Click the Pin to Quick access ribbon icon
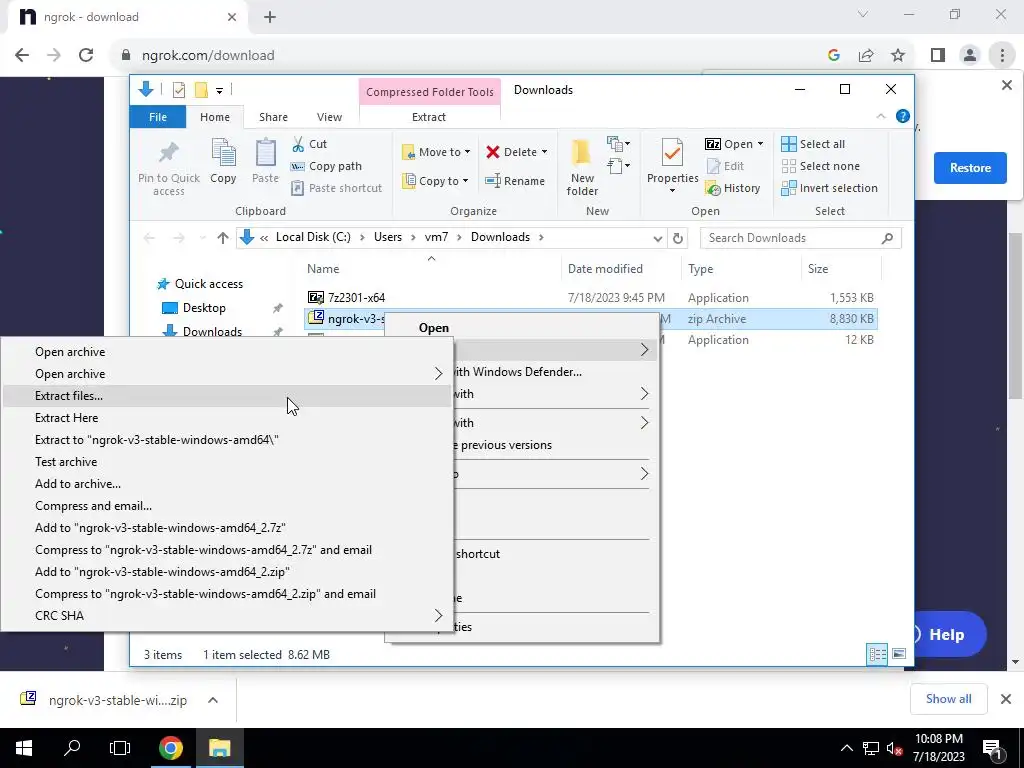Viewport: 1024px width, 768px height. 168,168
